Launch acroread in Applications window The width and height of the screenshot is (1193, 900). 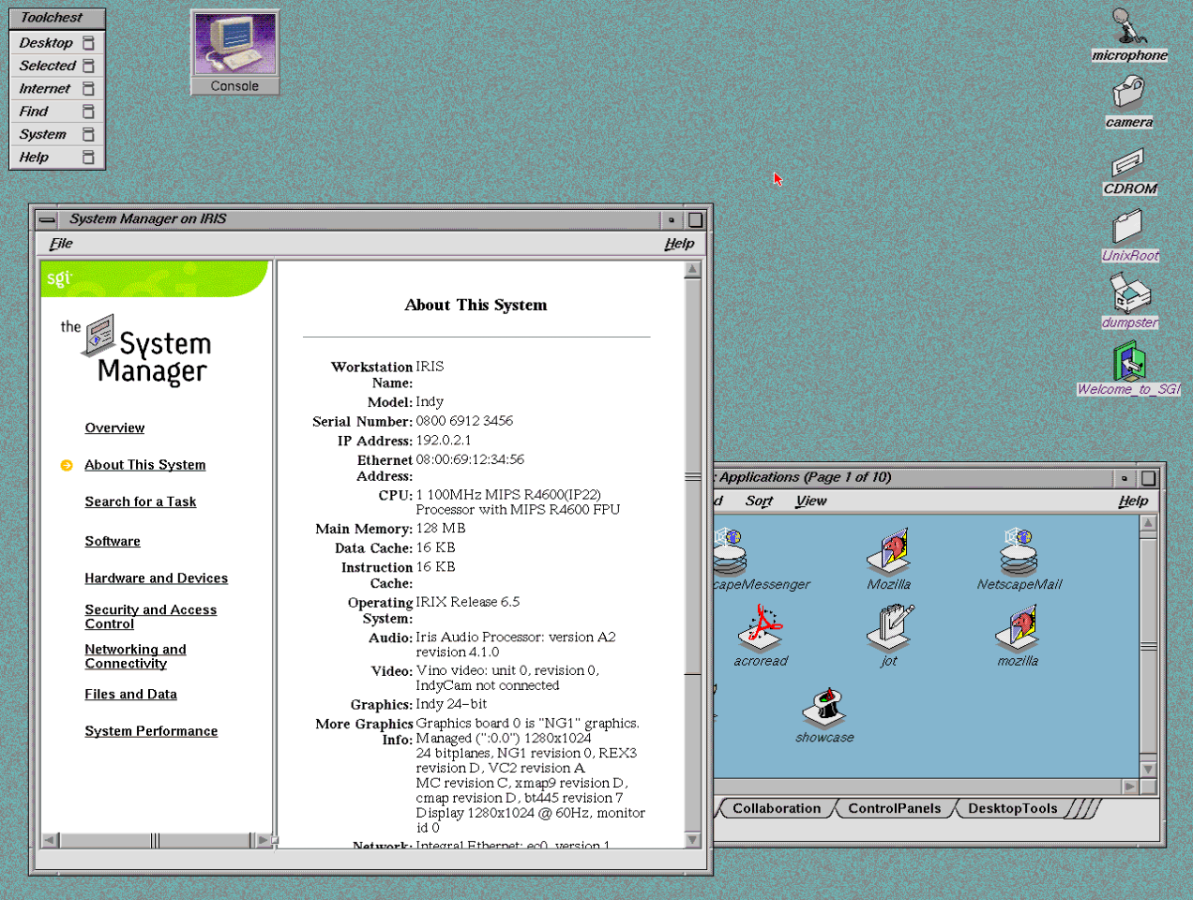click(x=760, y=636)
